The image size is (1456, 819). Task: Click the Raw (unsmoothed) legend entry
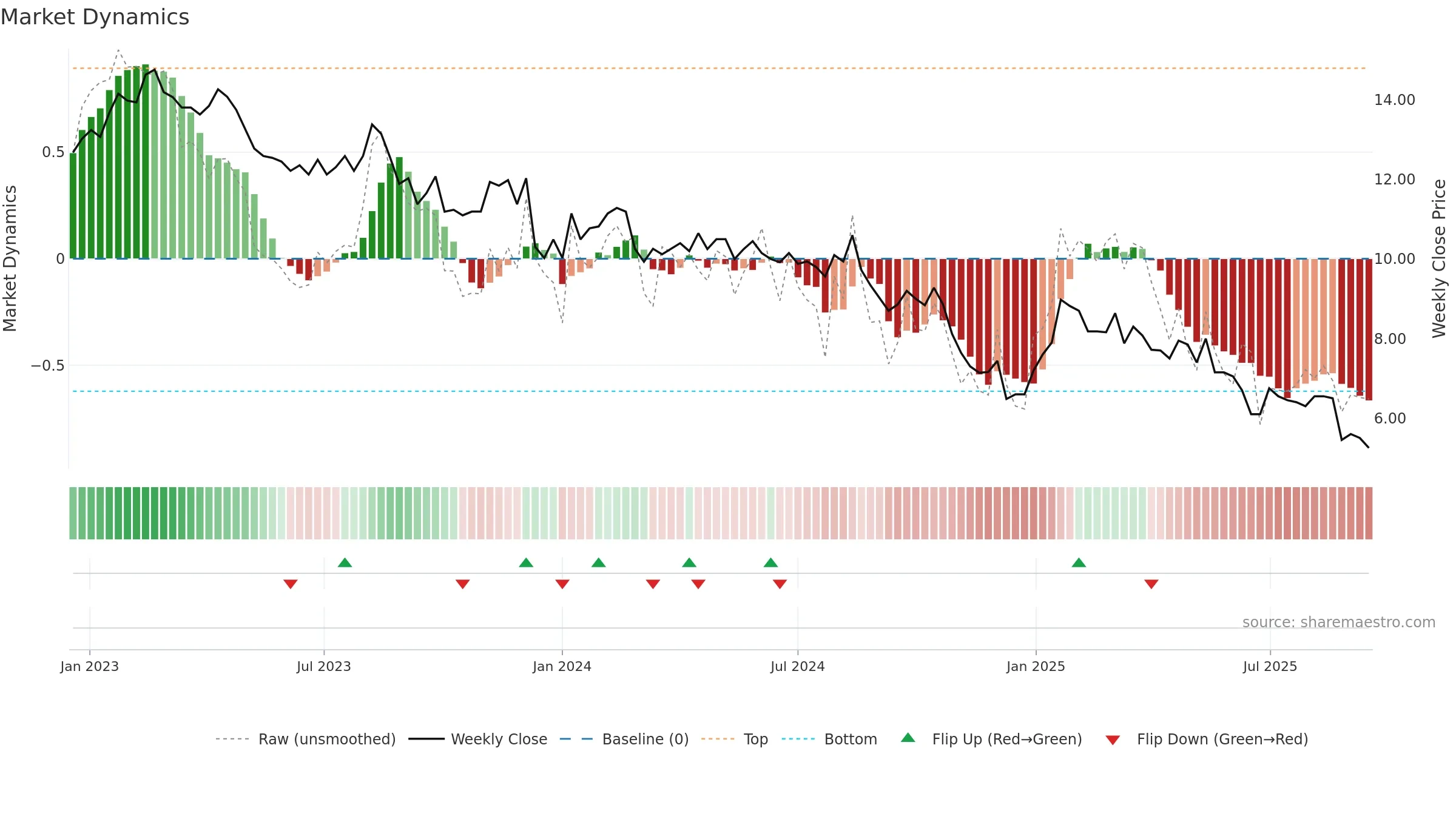[x=305, y=739]
